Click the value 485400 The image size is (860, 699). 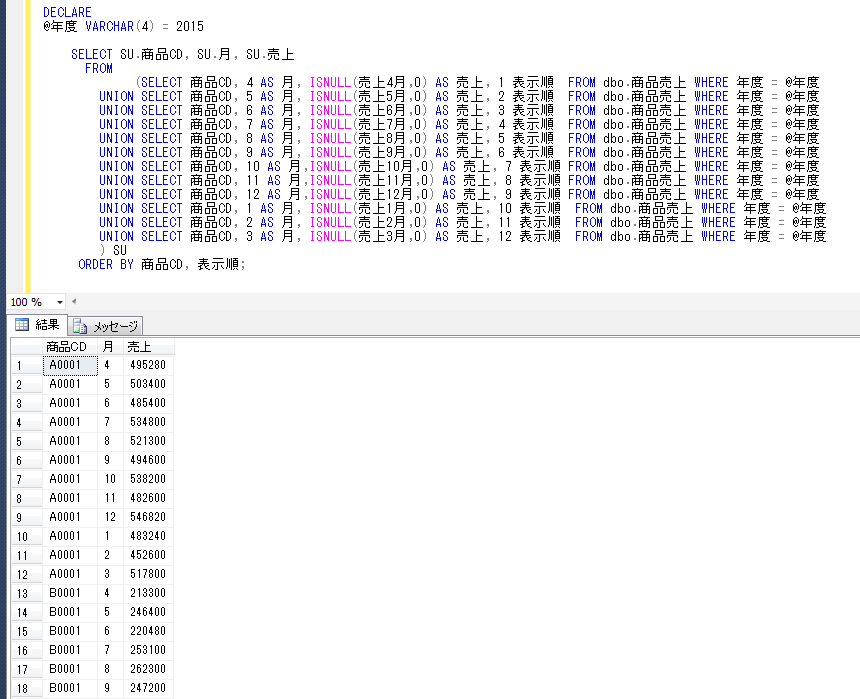click(148, 403)
